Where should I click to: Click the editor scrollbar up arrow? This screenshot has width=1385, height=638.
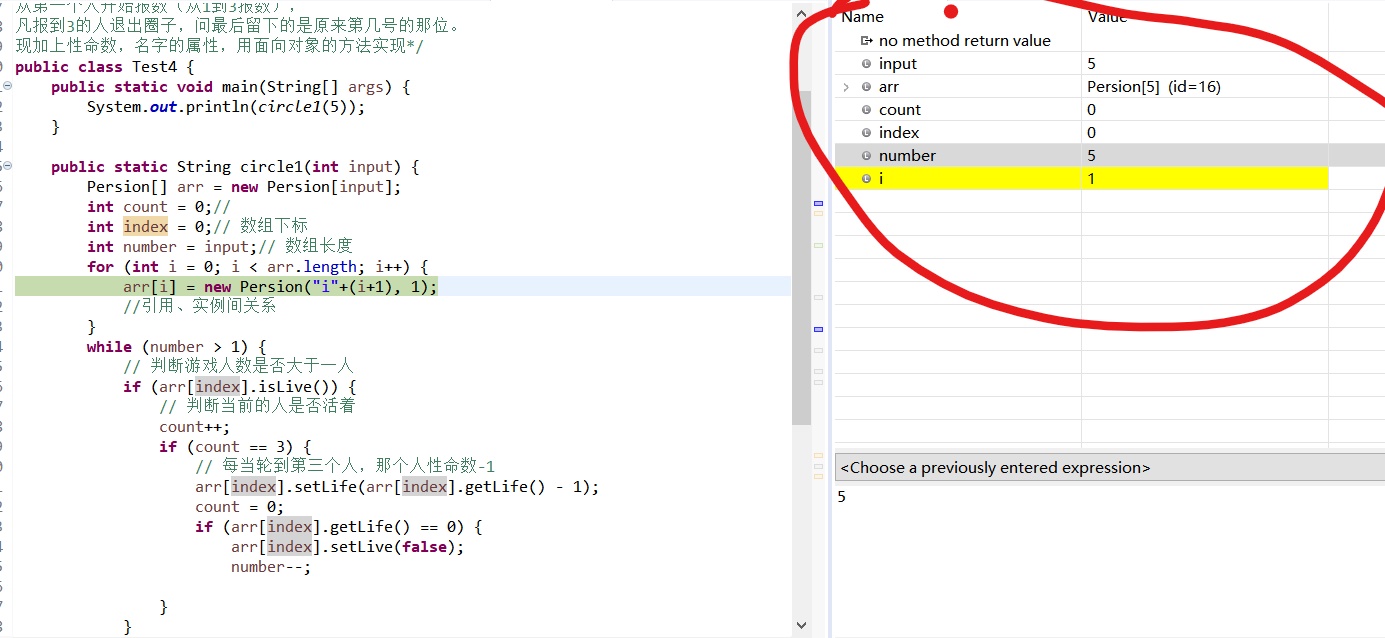(801, 13)
